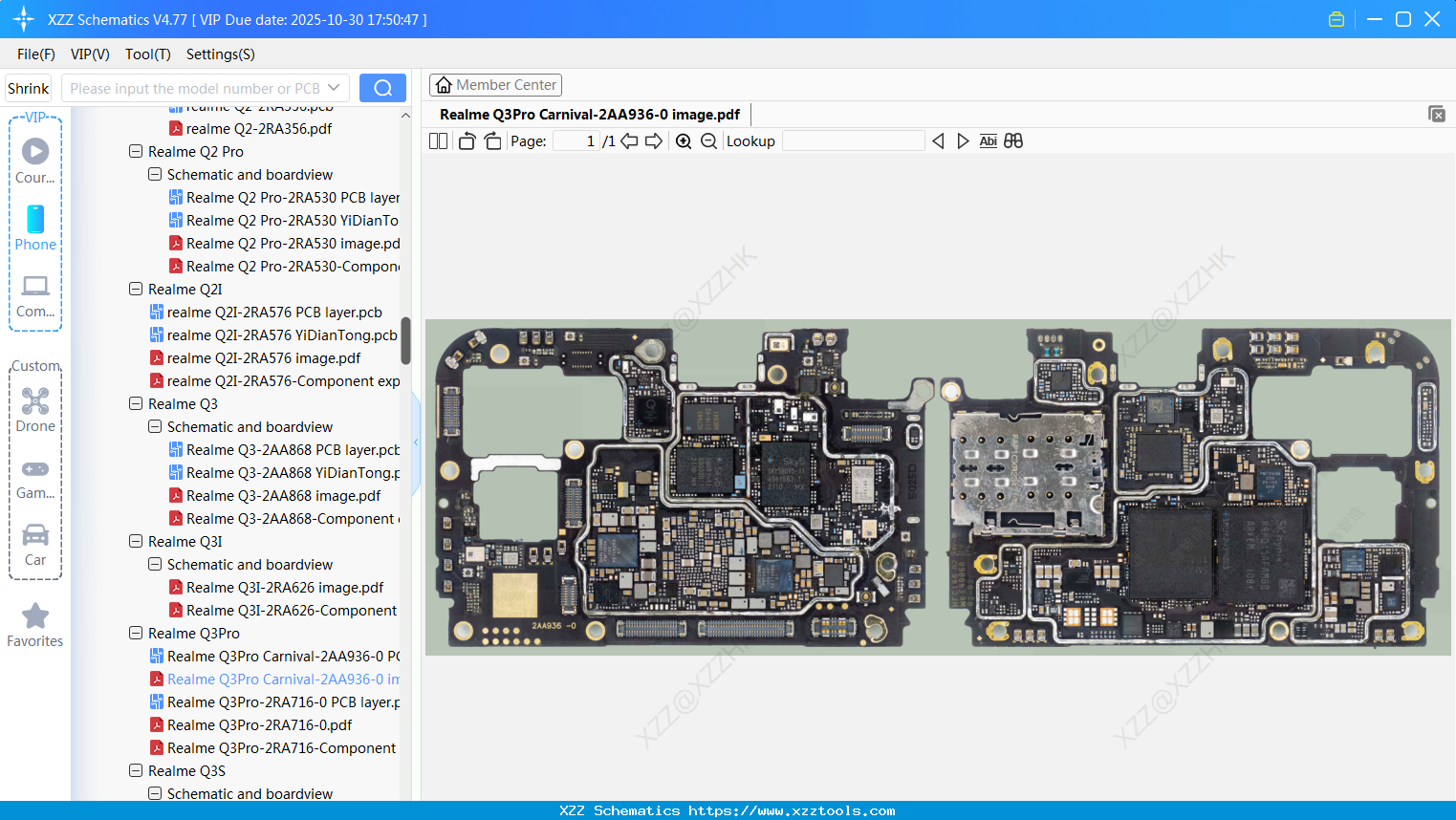Click the model number search input
The height and width of the screenshot is (820, 1456).
tap(194, 88)
